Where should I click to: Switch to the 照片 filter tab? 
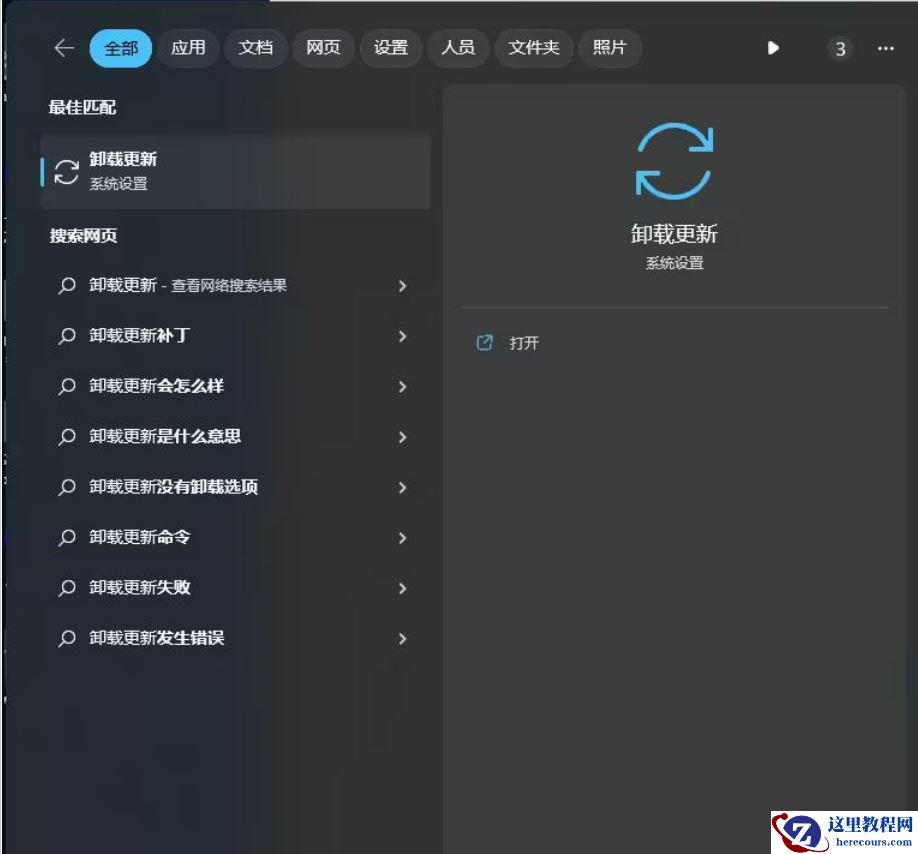click(x=610, y=48)
